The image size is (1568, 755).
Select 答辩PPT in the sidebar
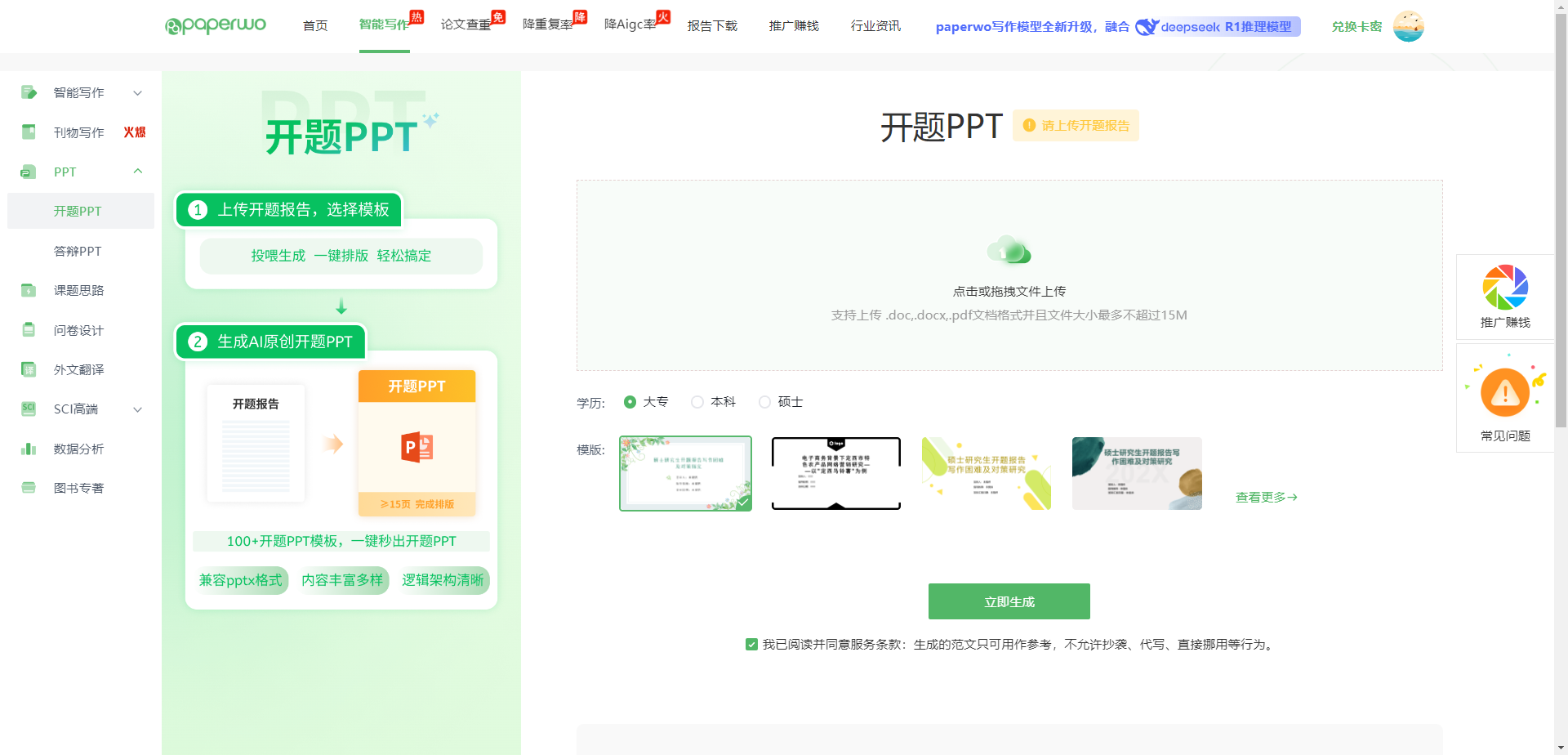(x=78, y=251)
